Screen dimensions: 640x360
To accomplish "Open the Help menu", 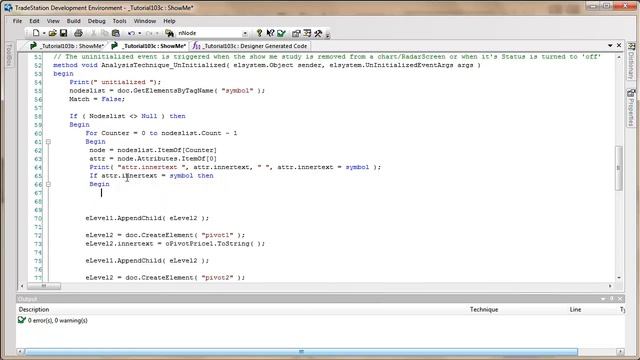I will (x=169, y=21).
